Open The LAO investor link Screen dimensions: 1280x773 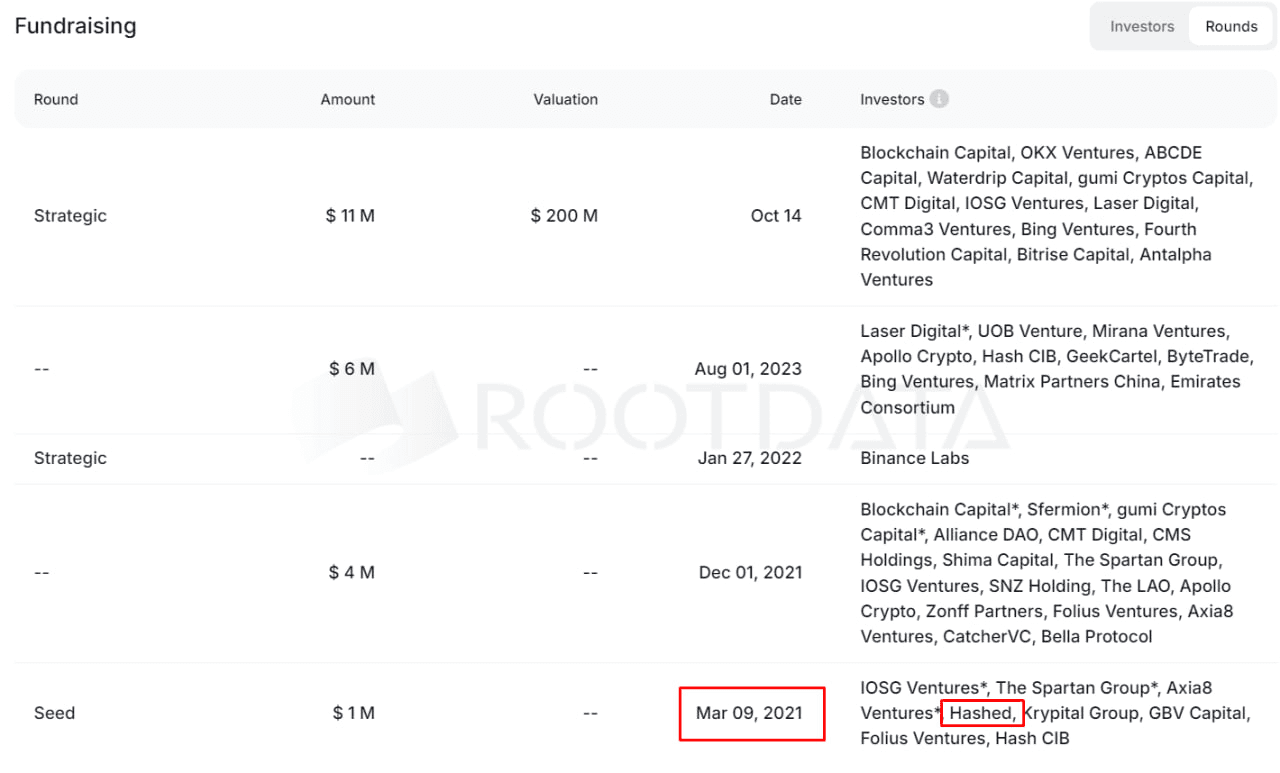tap(1135, 586)
